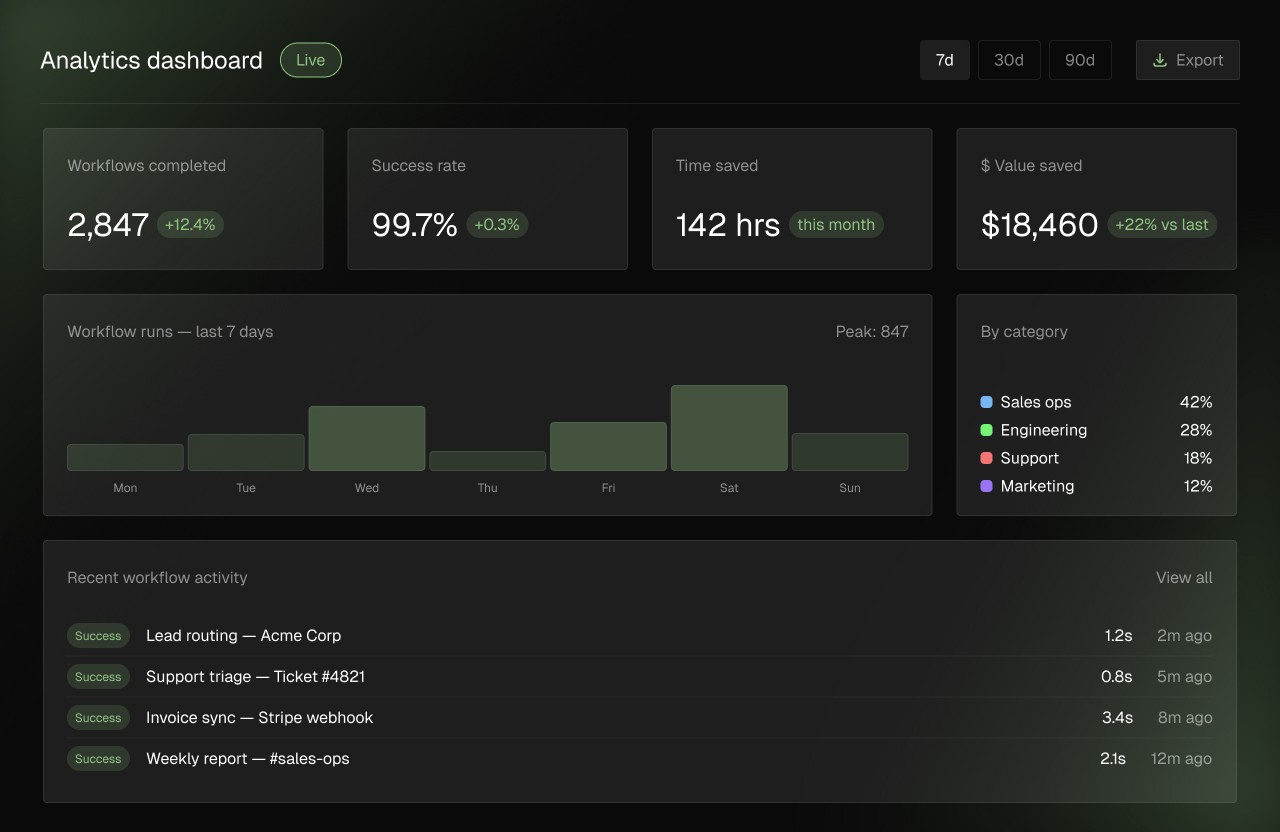
Task: Select the 7d time range tab
Action: tap(945, 60)
